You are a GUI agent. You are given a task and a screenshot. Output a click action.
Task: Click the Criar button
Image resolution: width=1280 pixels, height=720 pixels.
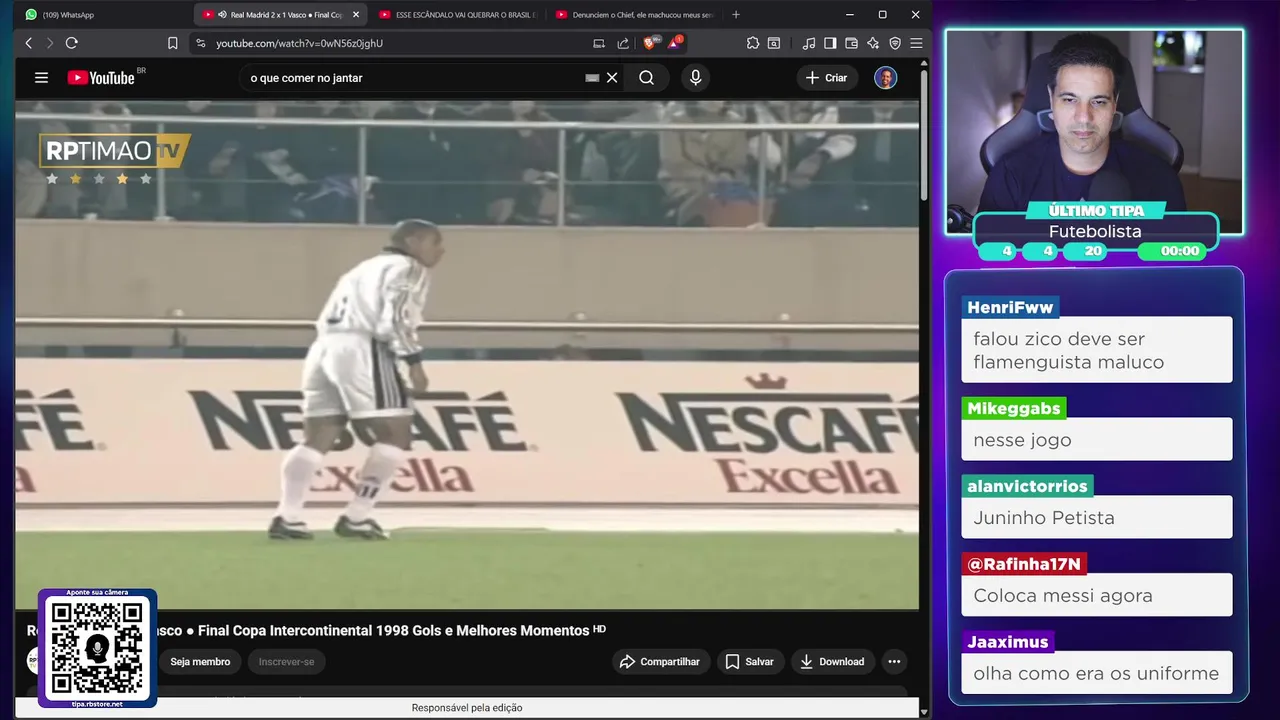827,78
